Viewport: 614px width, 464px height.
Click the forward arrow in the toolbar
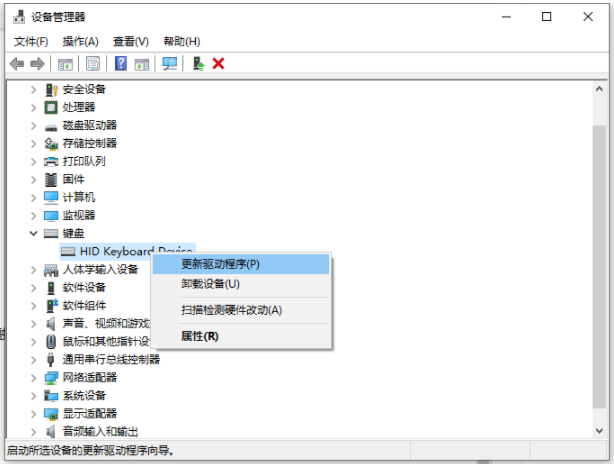click(x=37, y=63)
